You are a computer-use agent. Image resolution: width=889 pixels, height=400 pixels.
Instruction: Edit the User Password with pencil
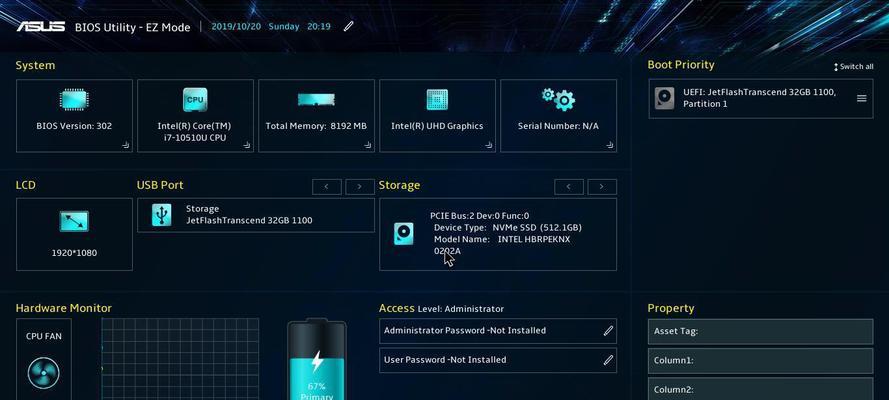pyautogui.click(x=608, y=359)
